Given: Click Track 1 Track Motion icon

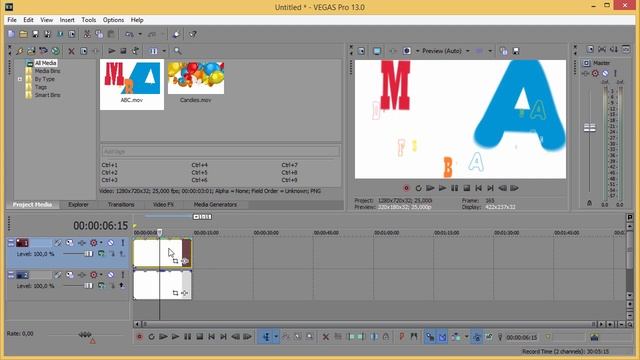Looking at the screenshot, I should click(70, 243).
